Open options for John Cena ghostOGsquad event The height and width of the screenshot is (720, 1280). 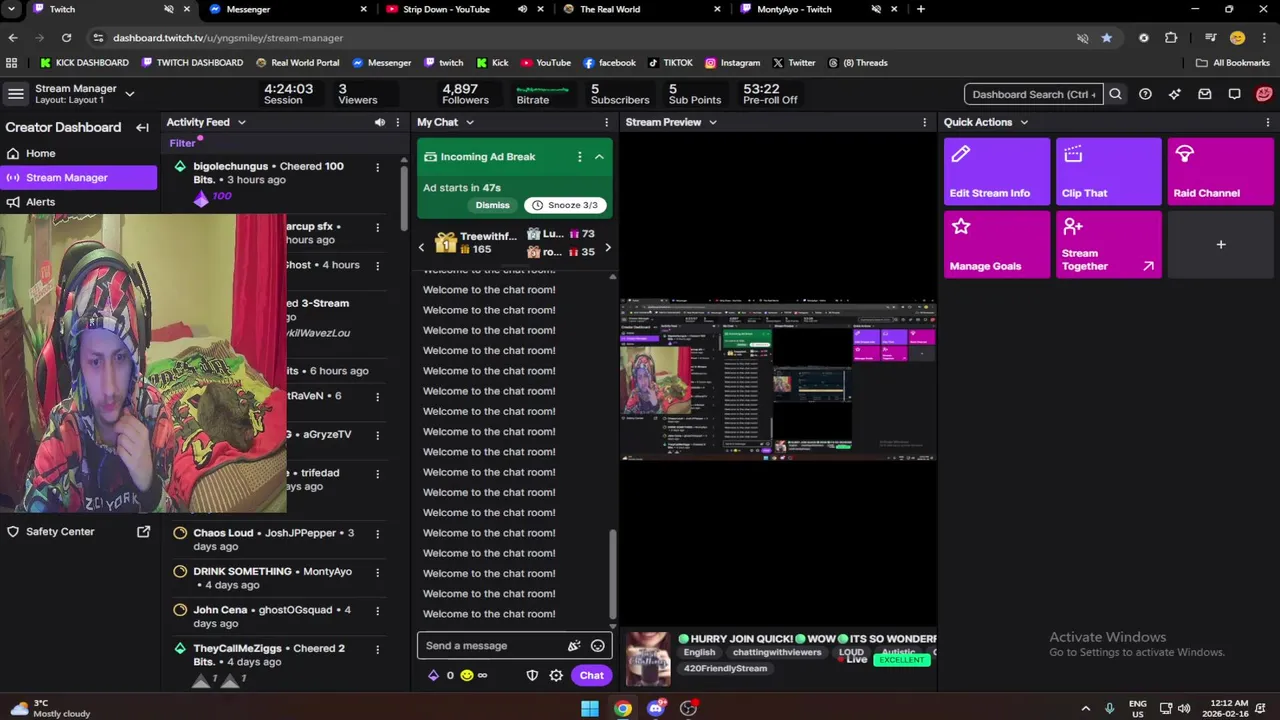pos(377,611)
